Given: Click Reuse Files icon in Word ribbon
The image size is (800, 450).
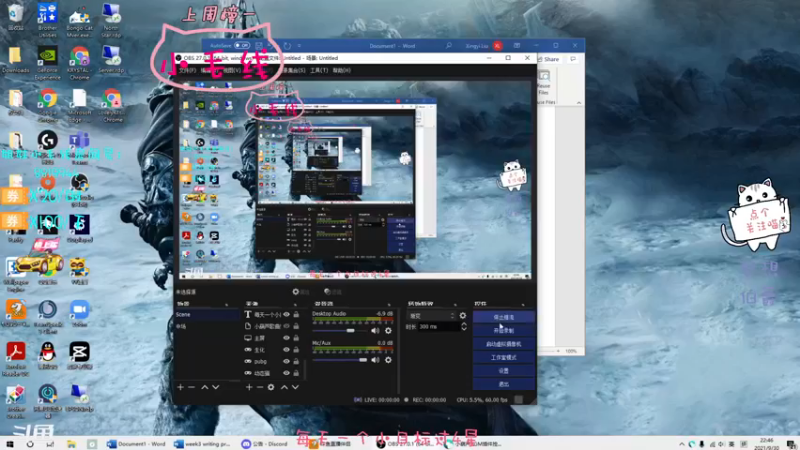Looking at the screenshot, I should [544, 83].
